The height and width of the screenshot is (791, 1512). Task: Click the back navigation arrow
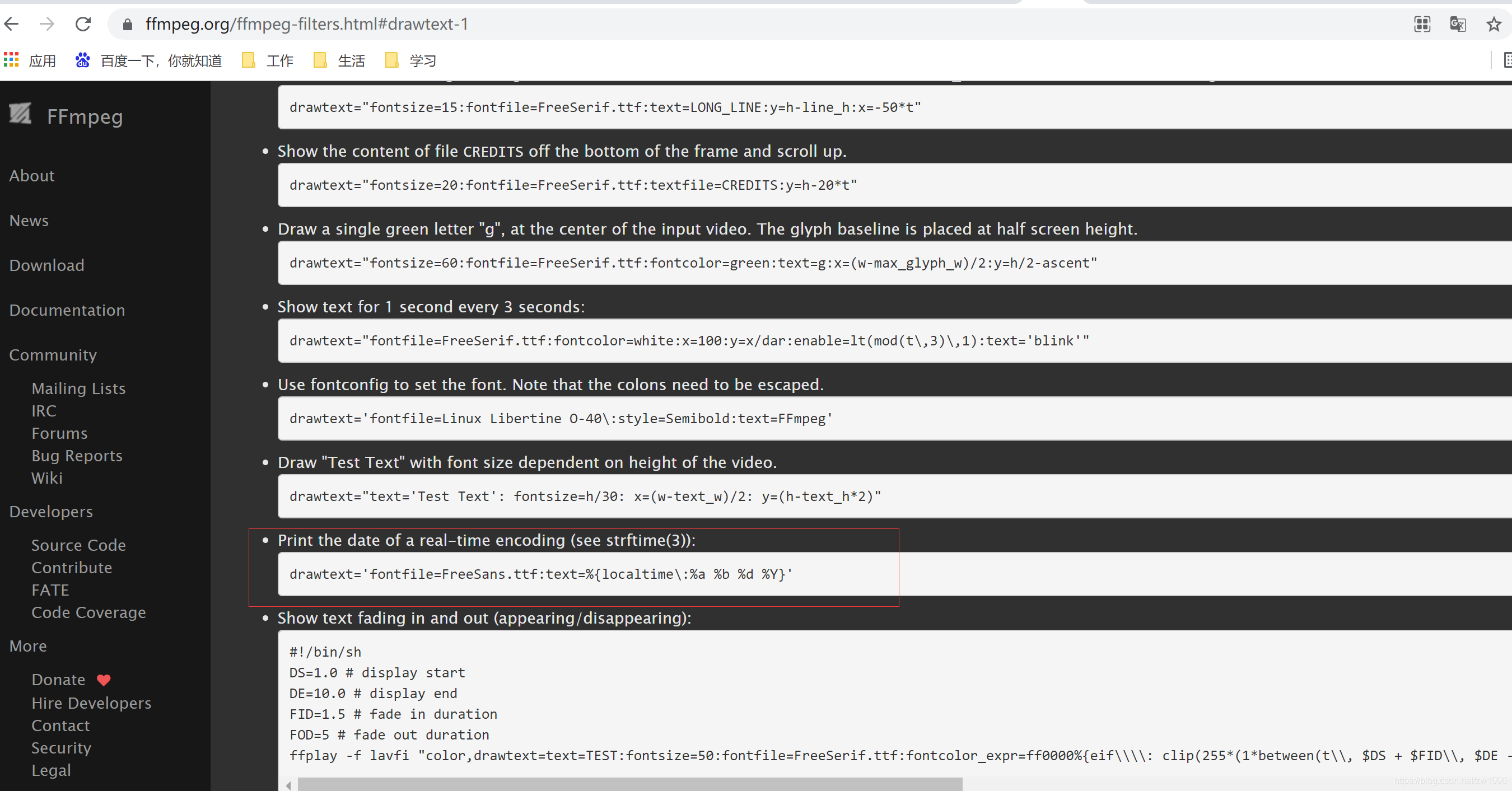pos(19,23)
